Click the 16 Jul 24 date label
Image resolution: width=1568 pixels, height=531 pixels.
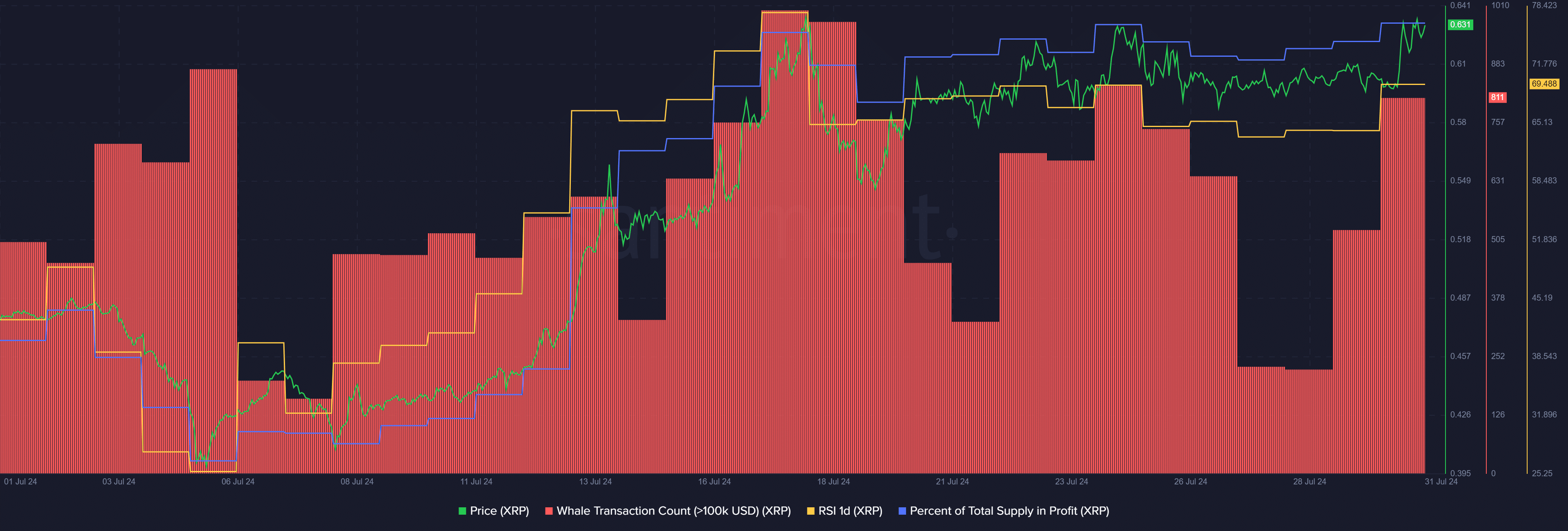715,482
